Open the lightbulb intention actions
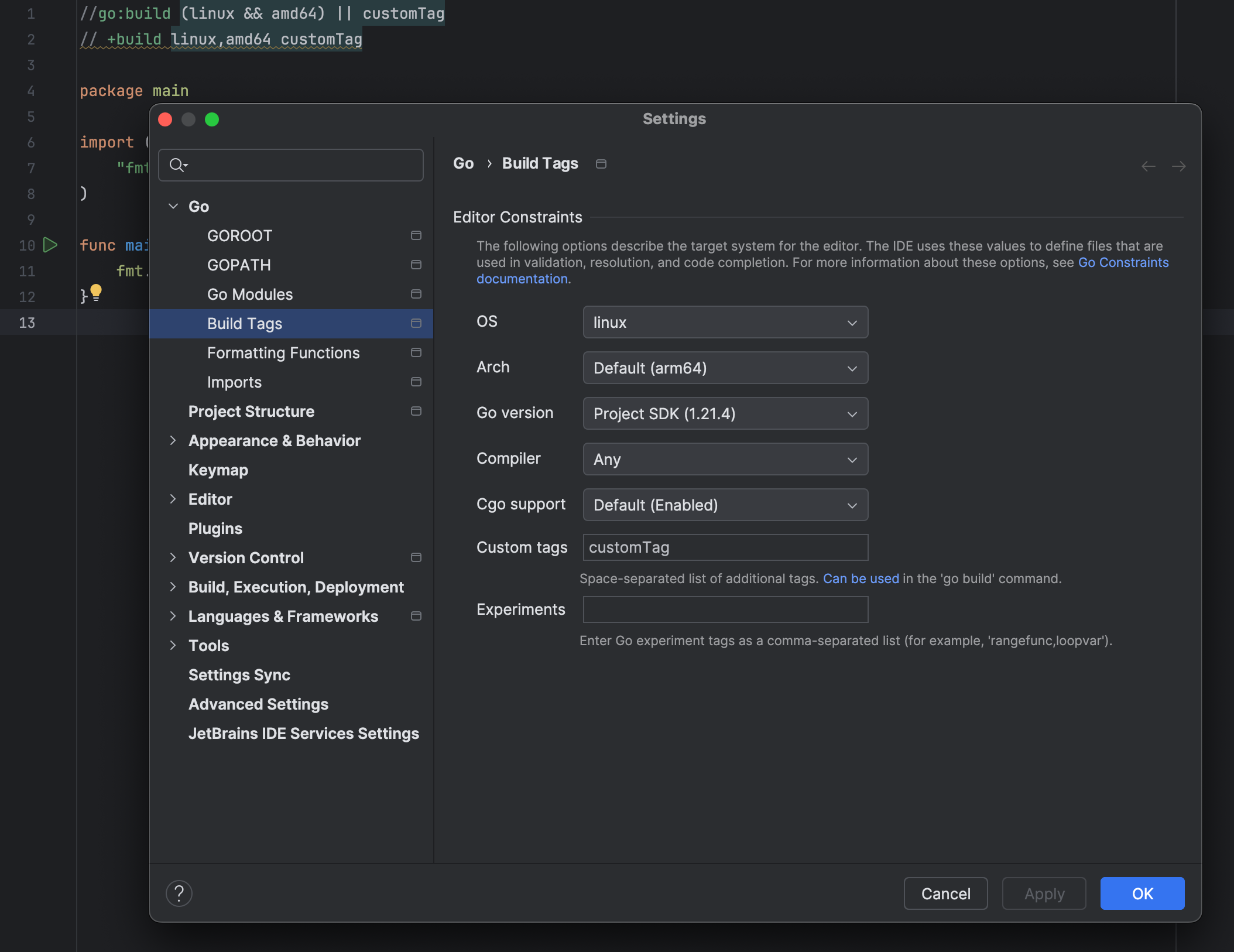This screenshot has height=952, width=1234. click(x=97, y=292)
